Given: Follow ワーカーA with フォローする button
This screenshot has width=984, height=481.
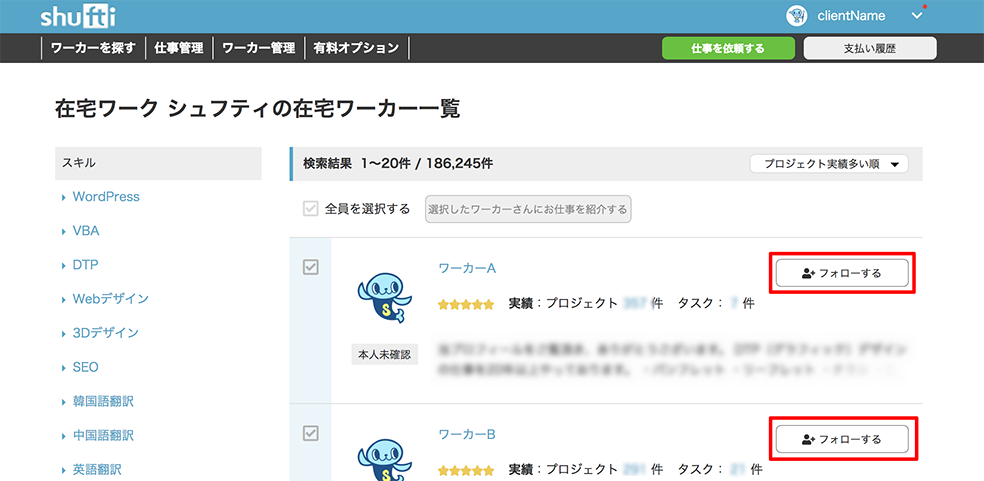Looking at the screenshot, I should [x=842, y=273].
